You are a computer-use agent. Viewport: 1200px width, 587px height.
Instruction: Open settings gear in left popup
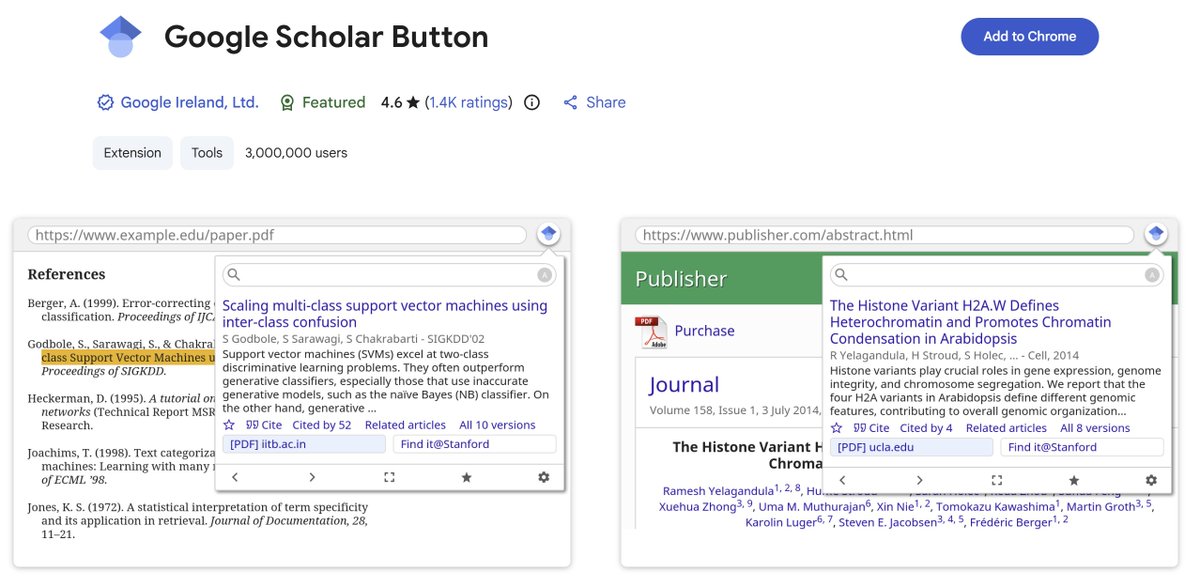coord(543,478)
